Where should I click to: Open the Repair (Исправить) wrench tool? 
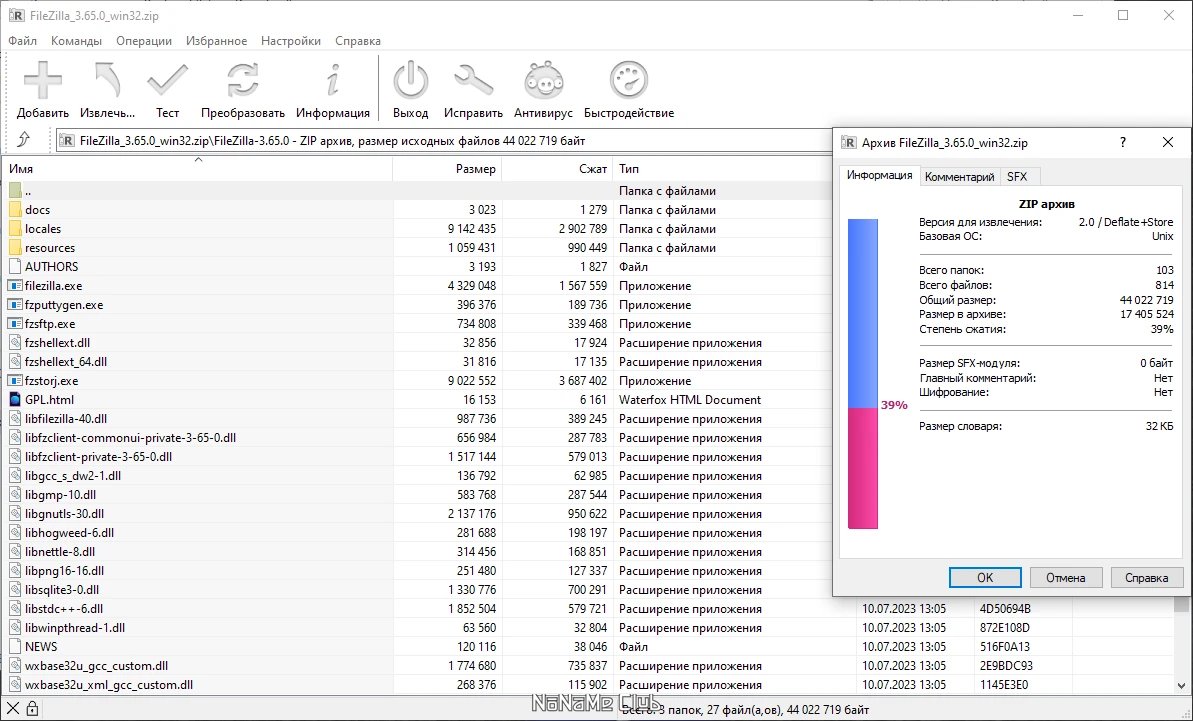click(473, 81)
